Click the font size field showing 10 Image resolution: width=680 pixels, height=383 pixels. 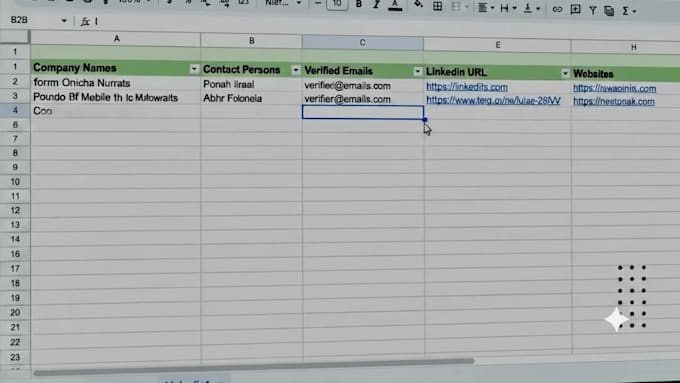click(x=337, y=4)
